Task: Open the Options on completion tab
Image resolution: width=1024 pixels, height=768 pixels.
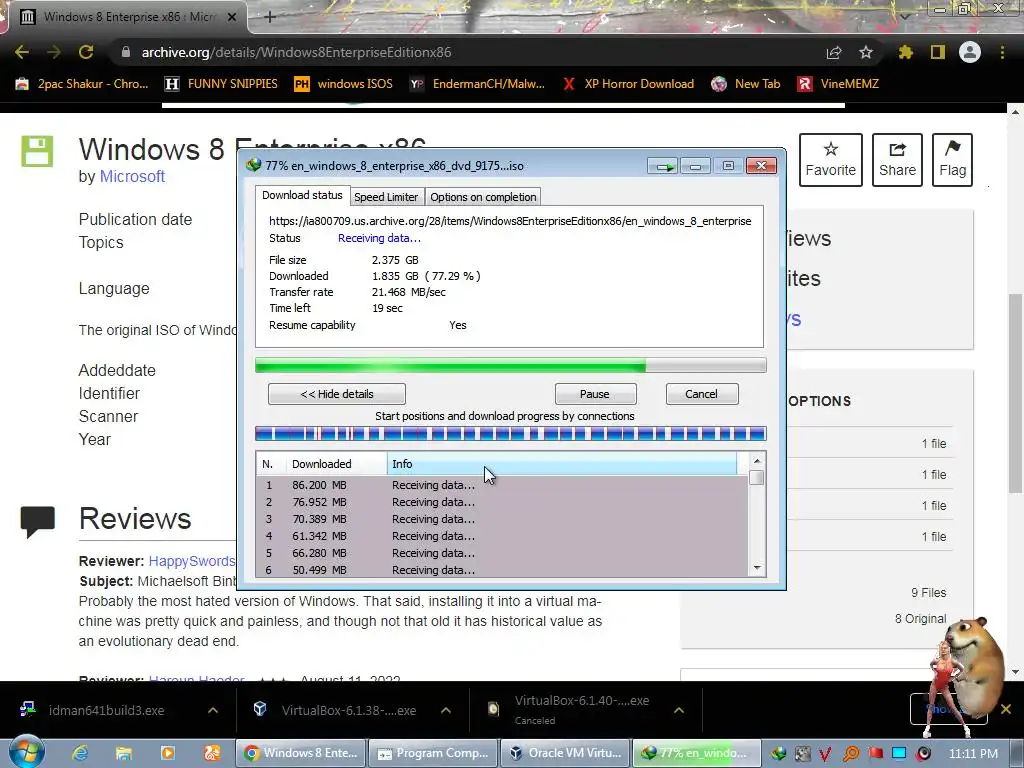Action: [483, 197]
